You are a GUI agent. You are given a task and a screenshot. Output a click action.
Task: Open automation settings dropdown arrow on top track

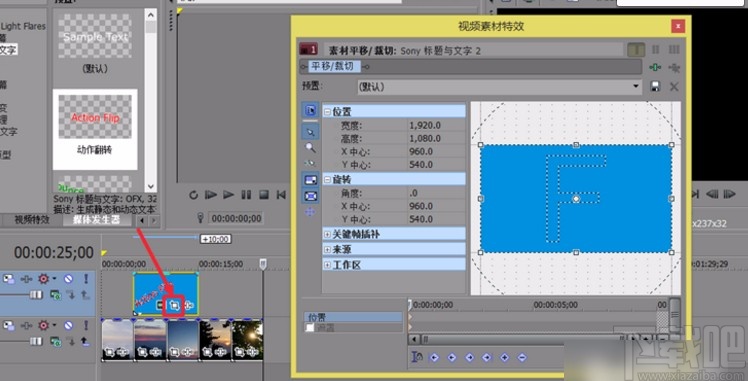(x=55, y=278)
